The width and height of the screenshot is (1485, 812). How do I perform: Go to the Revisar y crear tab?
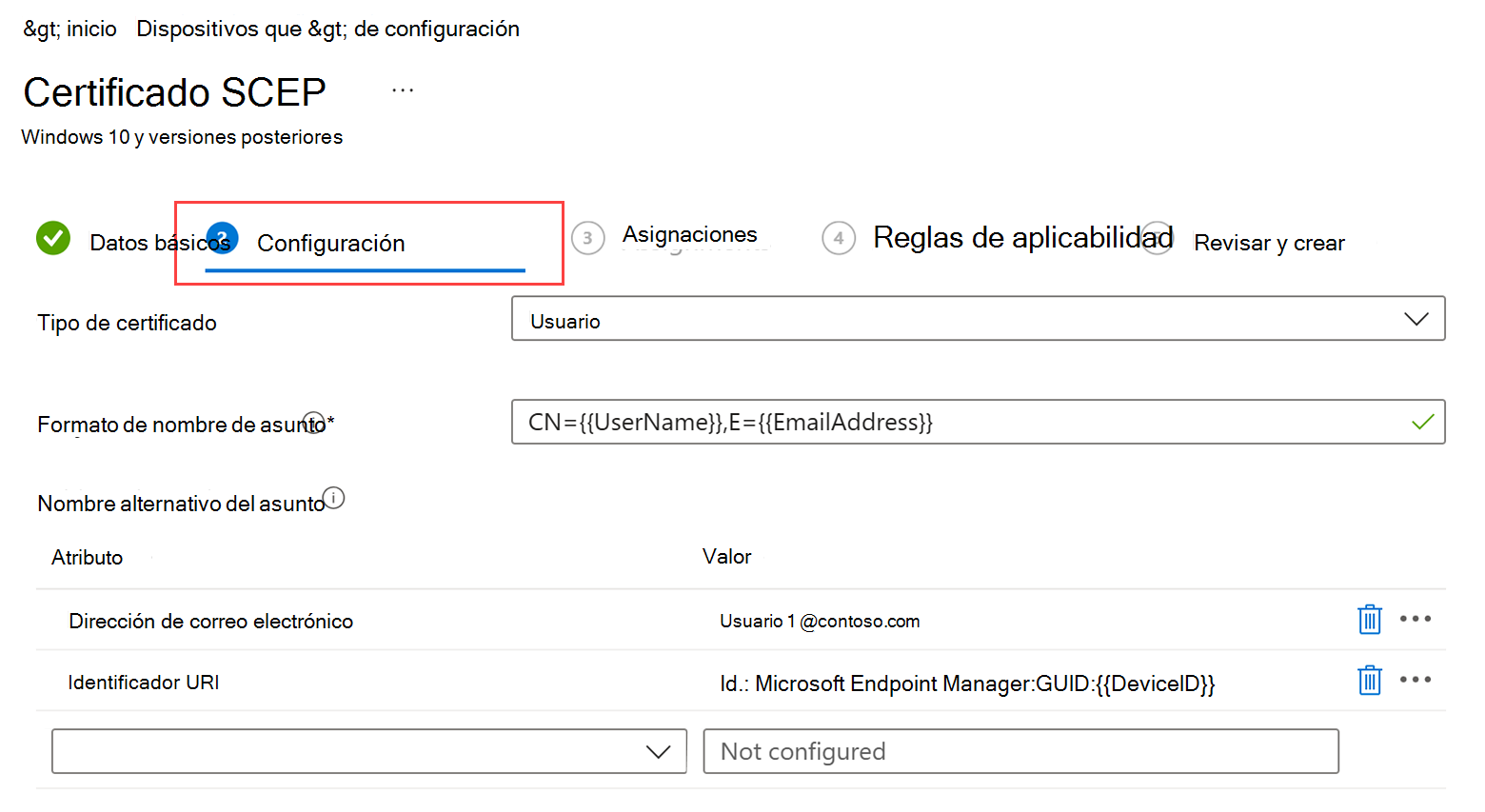(1269, 244)
